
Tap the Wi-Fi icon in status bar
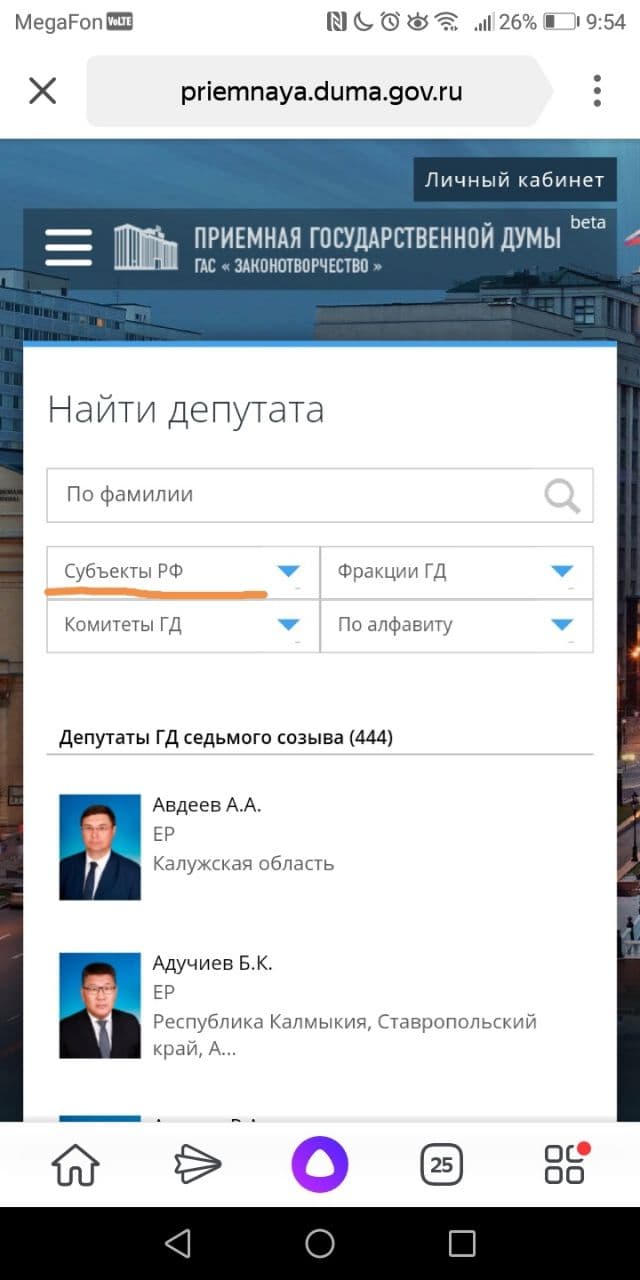point(447,21)
